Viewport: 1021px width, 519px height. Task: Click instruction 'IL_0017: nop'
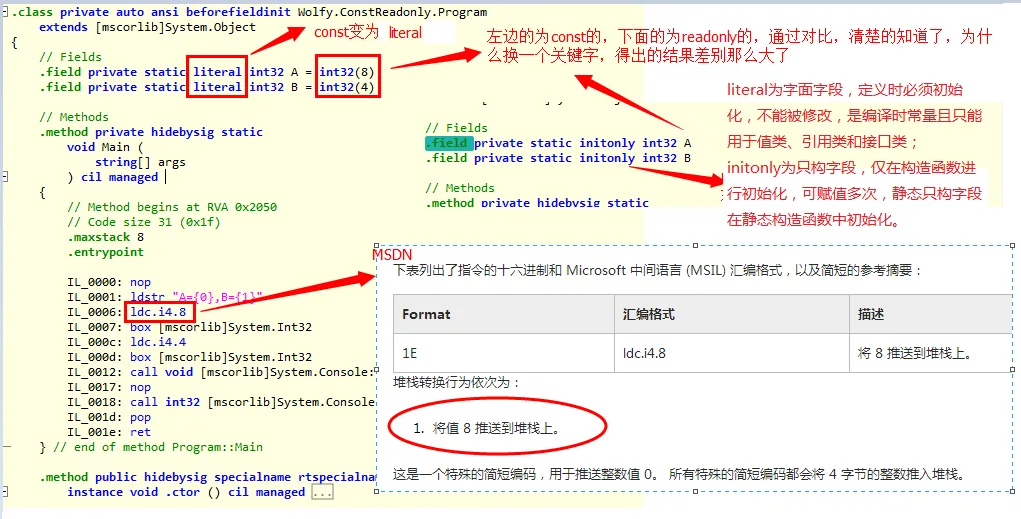click(109, 387)
